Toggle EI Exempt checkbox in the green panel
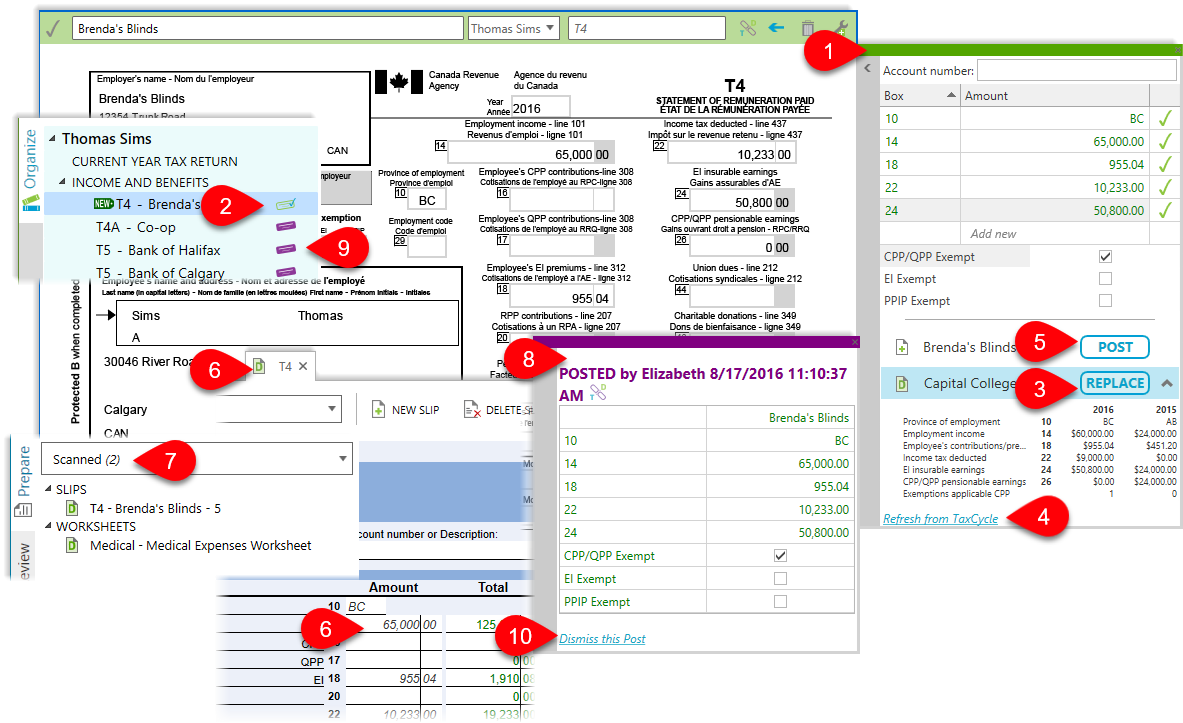 coord(1105,278)
